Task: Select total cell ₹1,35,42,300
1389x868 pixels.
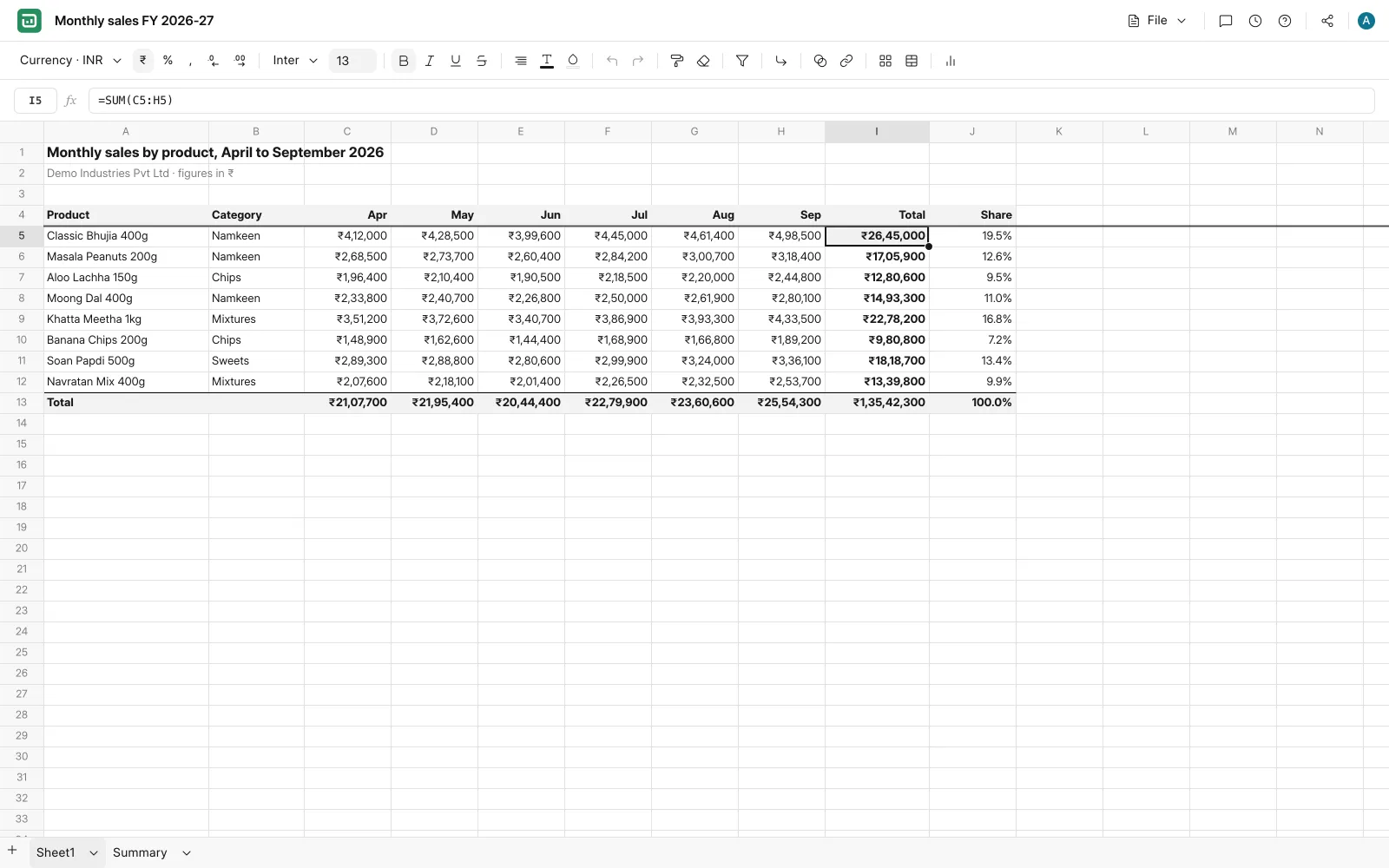Action: 877,403
